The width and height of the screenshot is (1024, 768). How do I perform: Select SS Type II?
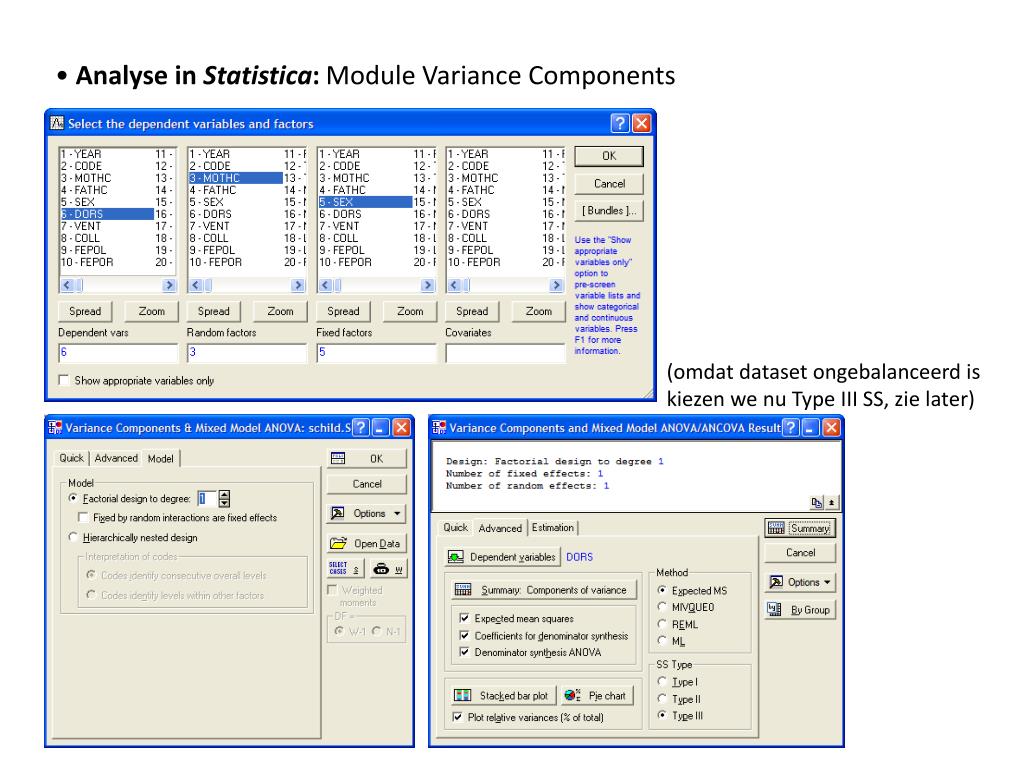click(x=662, y=699)
